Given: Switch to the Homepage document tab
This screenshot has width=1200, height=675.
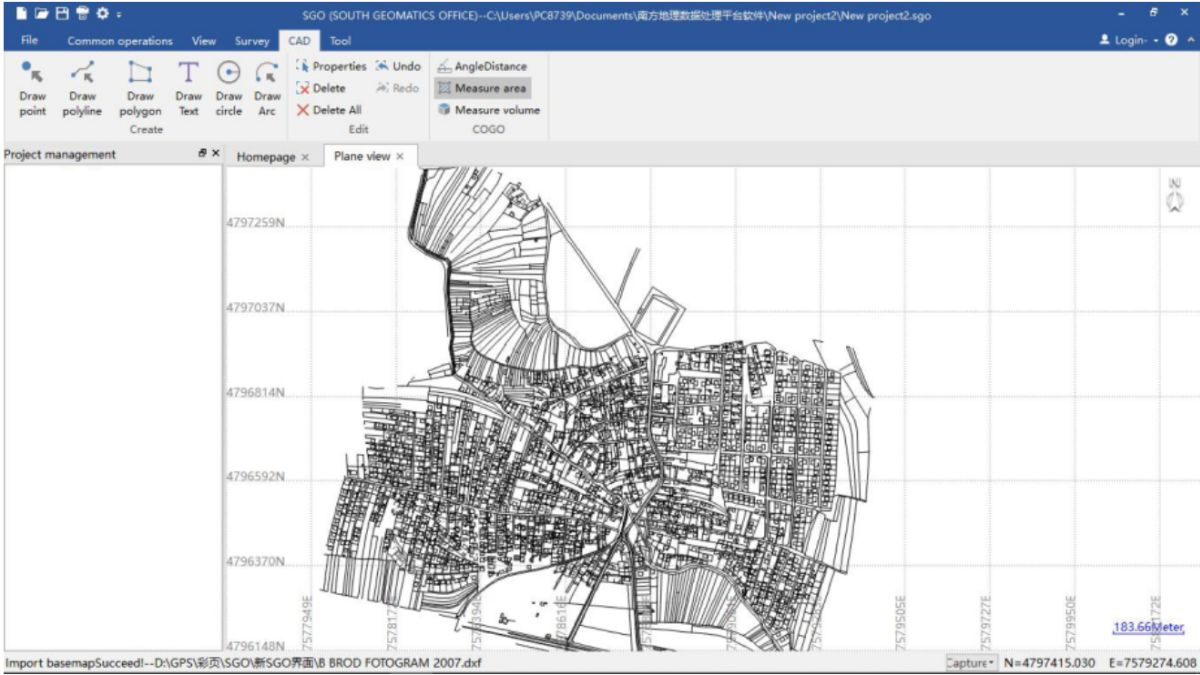Looking at the screenshot, I should click(x=266, y=157).
